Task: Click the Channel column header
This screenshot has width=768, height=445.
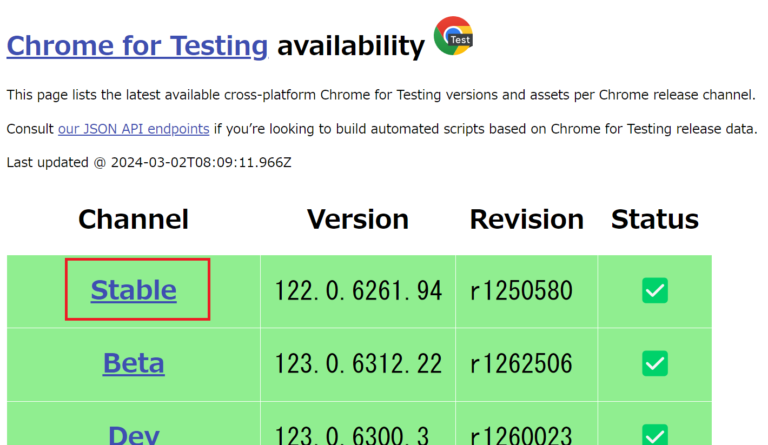Action: (133, 219)
